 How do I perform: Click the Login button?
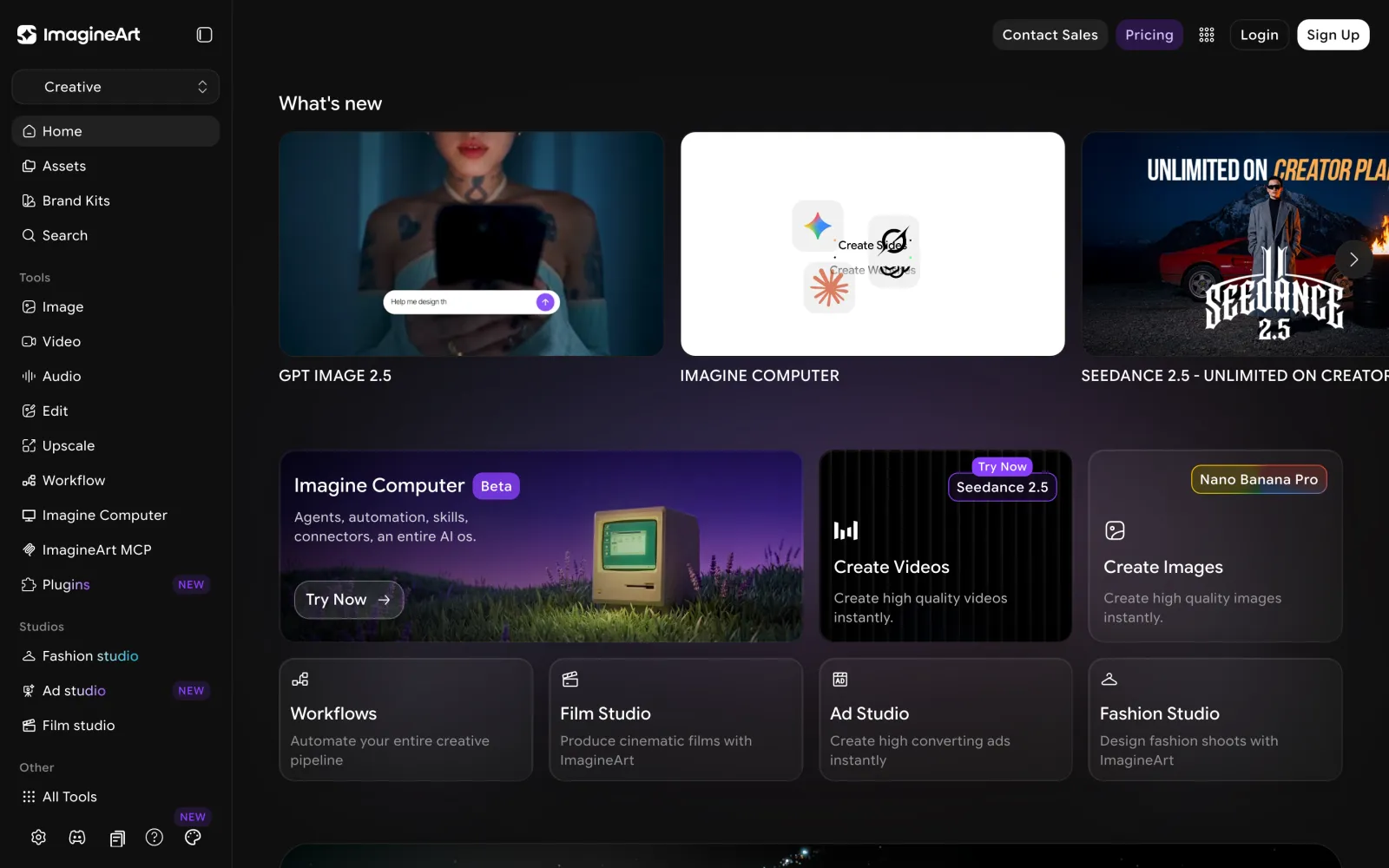1259,35
